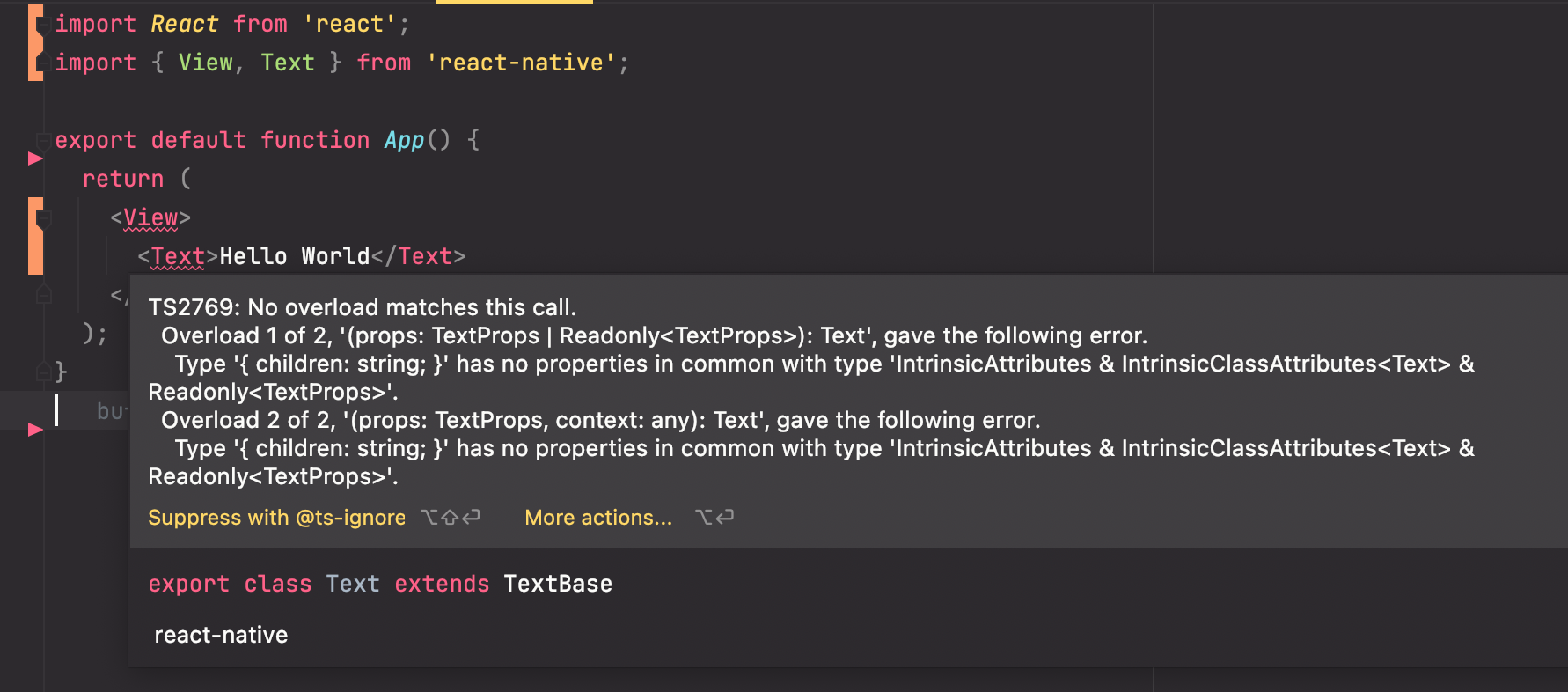Click Suppress with @ts-ignore

(276, 518)
